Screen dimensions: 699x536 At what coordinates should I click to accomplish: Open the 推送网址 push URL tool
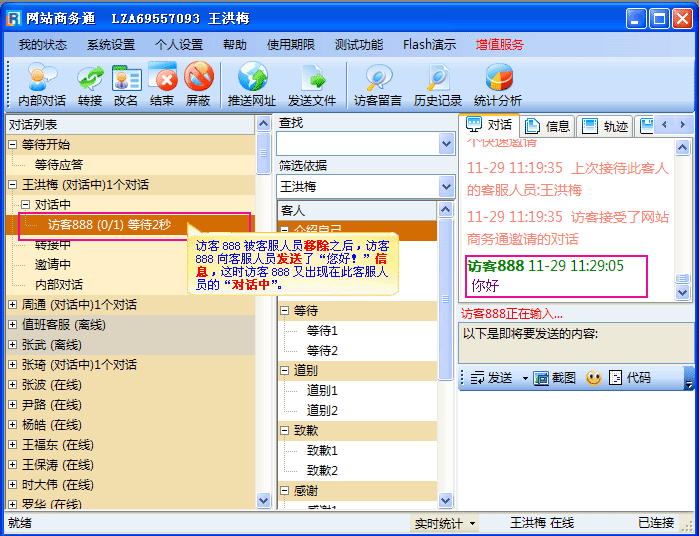click(x=252, y=77)
